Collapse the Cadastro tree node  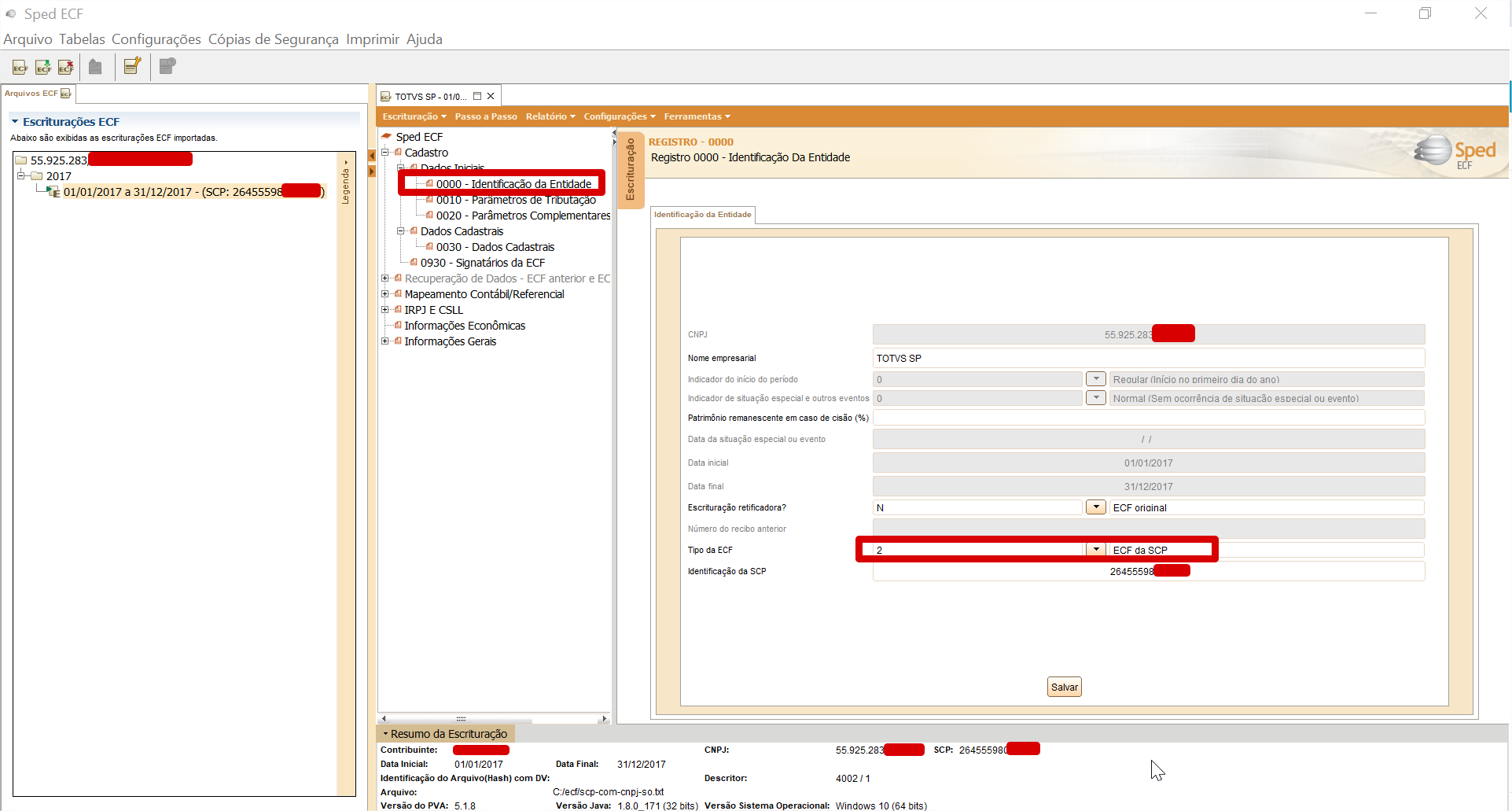tap(385, 152)
